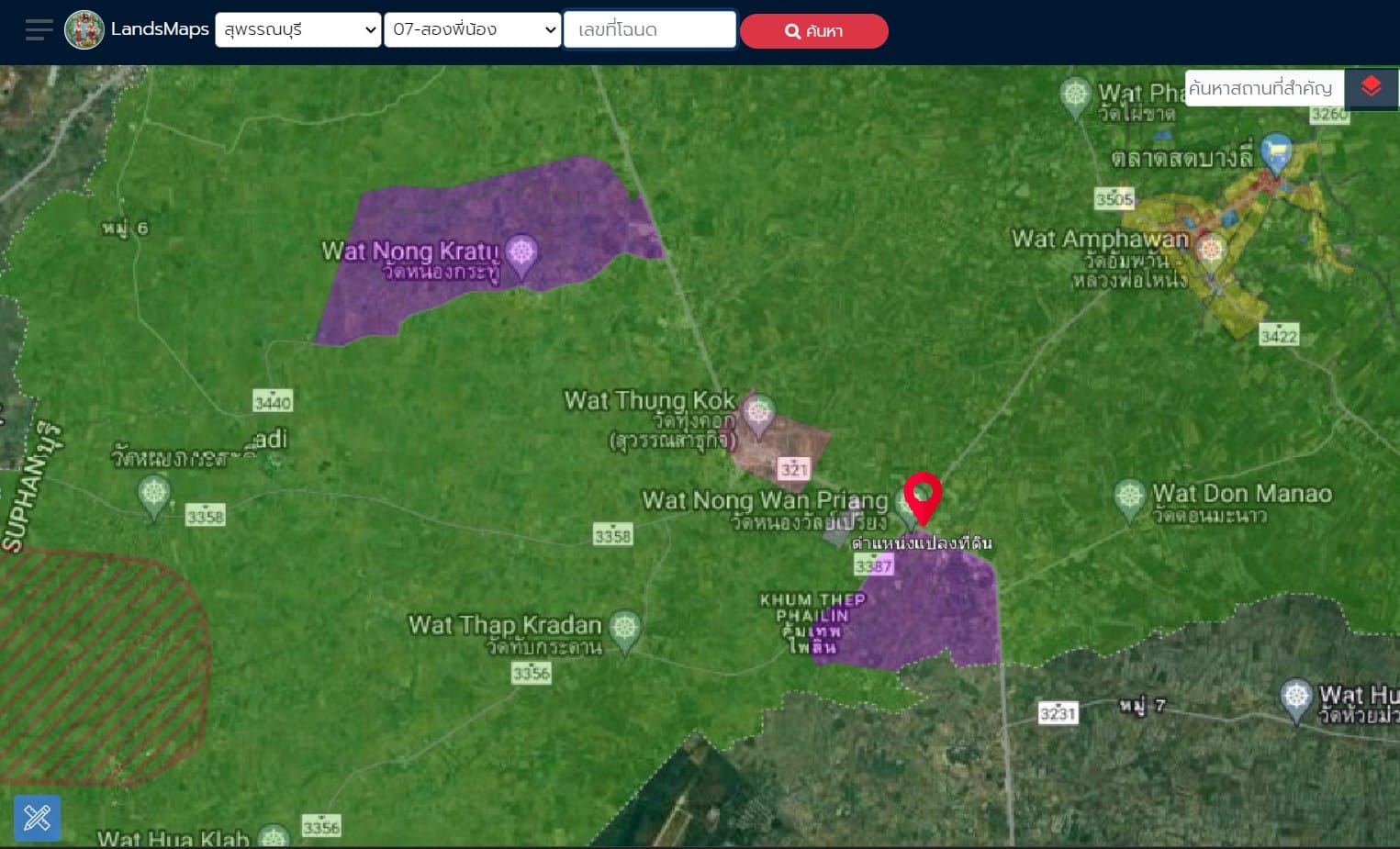Click the LandsMaps logo emblem
Viewport: 1400px width, 849px height.
[84, 30]
